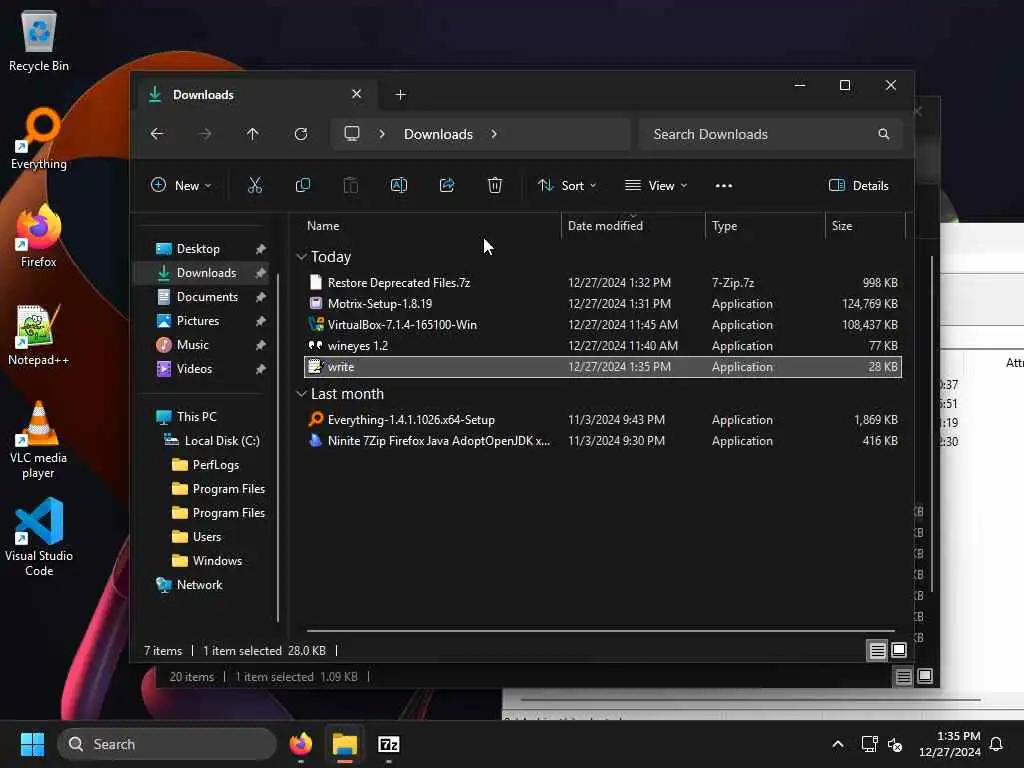
Task: Open Desktop in the navigation pane
Action: (x=198, y=249)
